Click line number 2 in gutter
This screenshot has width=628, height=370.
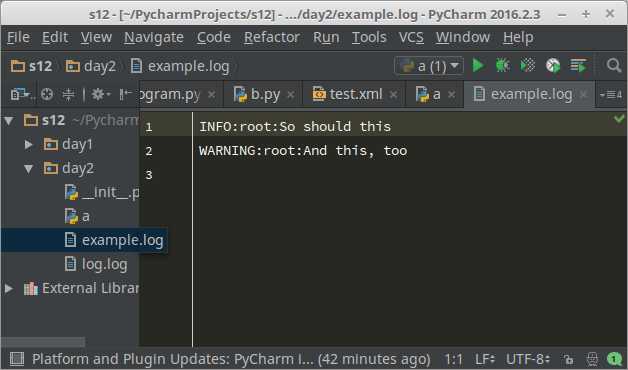click(x=149, y=151)
